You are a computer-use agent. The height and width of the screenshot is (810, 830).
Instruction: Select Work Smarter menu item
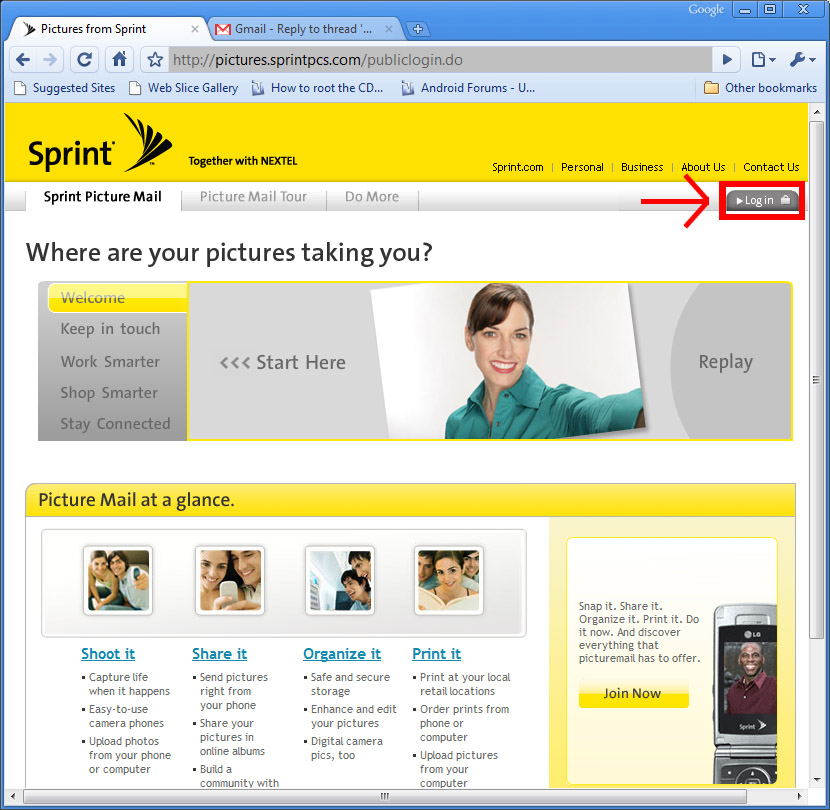pos(110,362)
